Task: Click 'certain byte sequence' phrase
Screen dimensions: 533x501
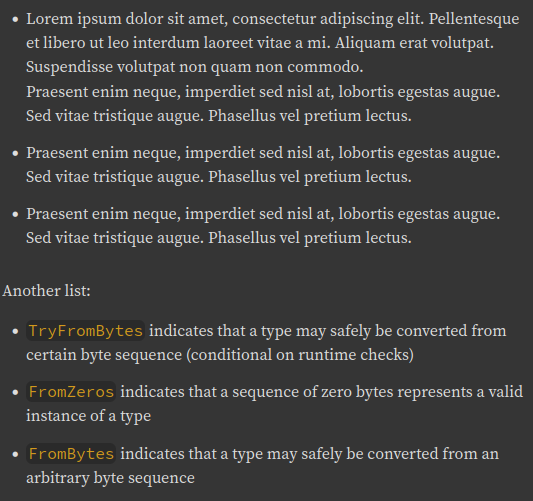Action: (x=104, y=355)
